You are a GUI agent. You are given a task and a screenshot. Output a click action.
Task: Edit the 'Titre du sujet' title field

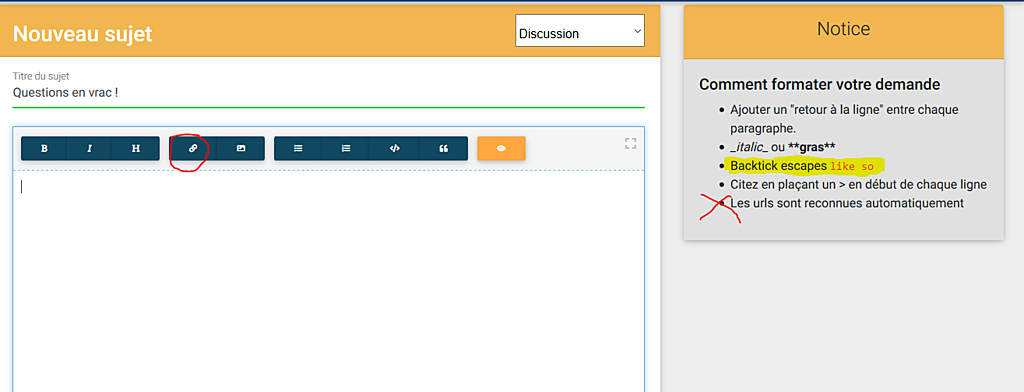(328, 93)
